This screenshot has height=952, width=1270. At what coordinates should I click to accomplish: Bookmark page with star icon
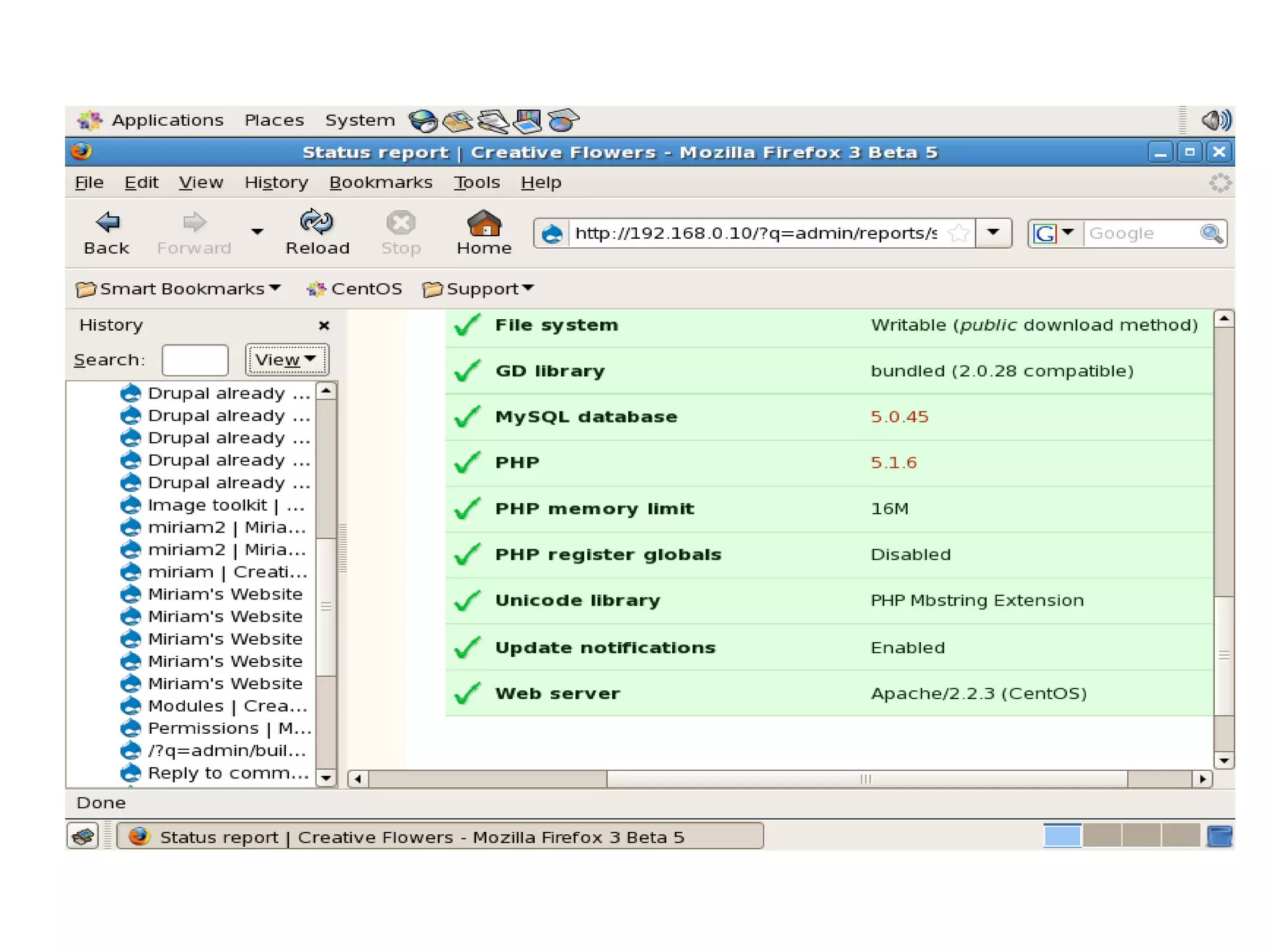tap(959, 234)
